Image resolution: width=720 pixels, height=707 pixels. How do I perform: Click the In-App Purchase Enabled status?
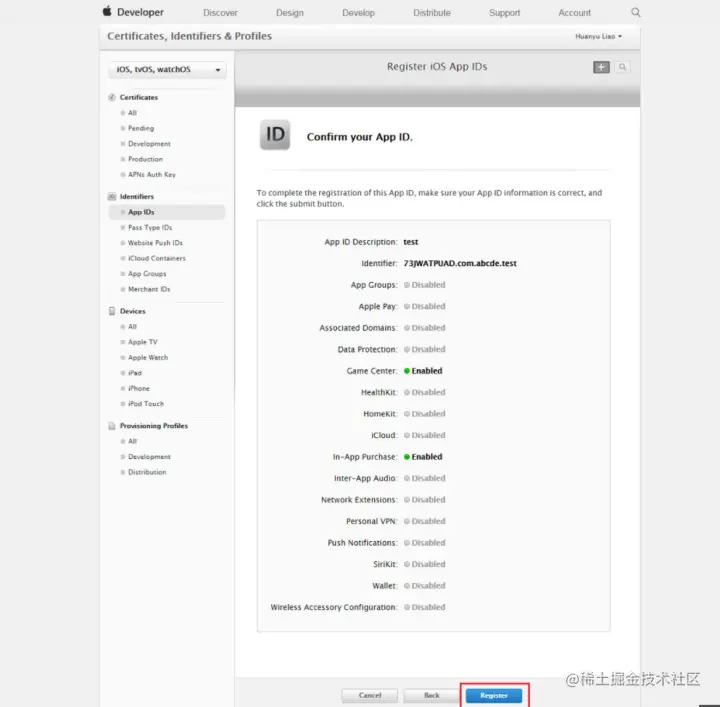tap(423, 457)
